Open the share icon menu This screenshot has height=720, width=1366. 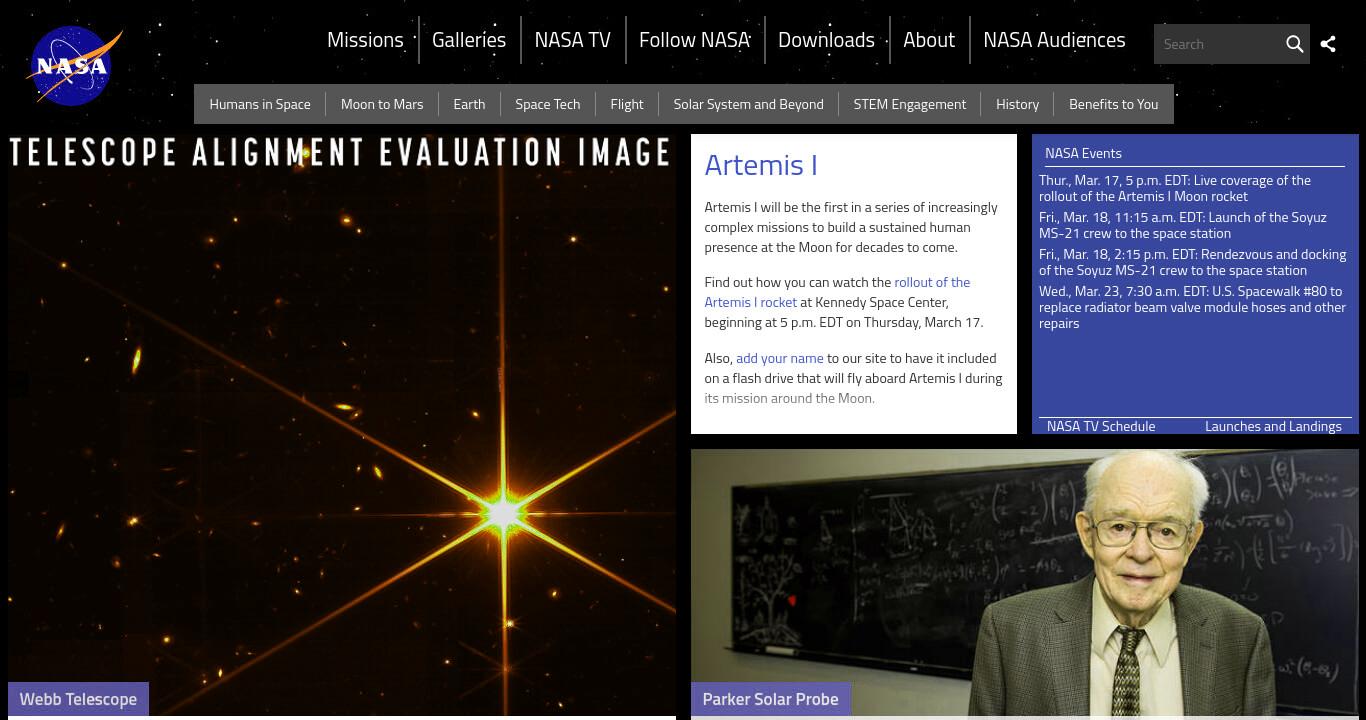(x=1328, y=44)
